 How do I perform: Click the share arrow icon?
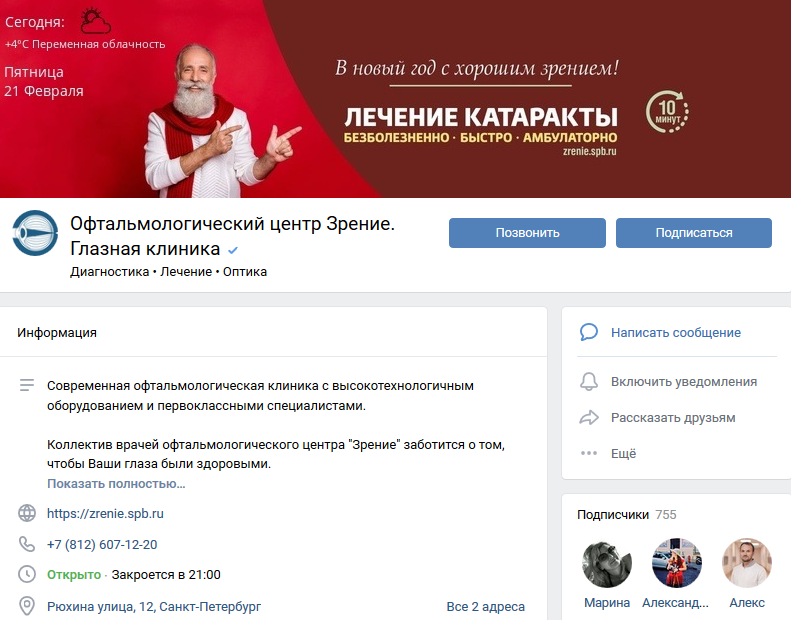(x=589, y=418)
